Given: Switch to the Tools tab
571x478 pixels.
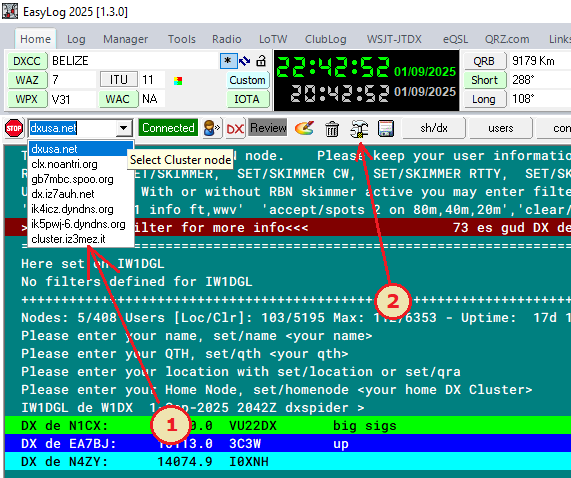Looking at the screenshot, I should (182, 39).
